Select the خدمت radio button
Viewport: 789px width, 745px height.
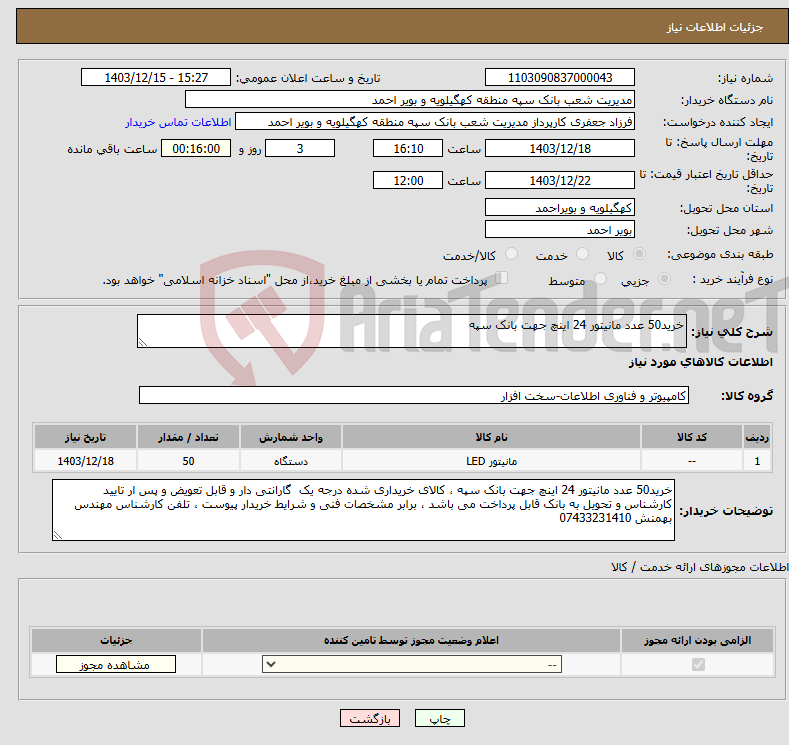[x=582, y=254]
